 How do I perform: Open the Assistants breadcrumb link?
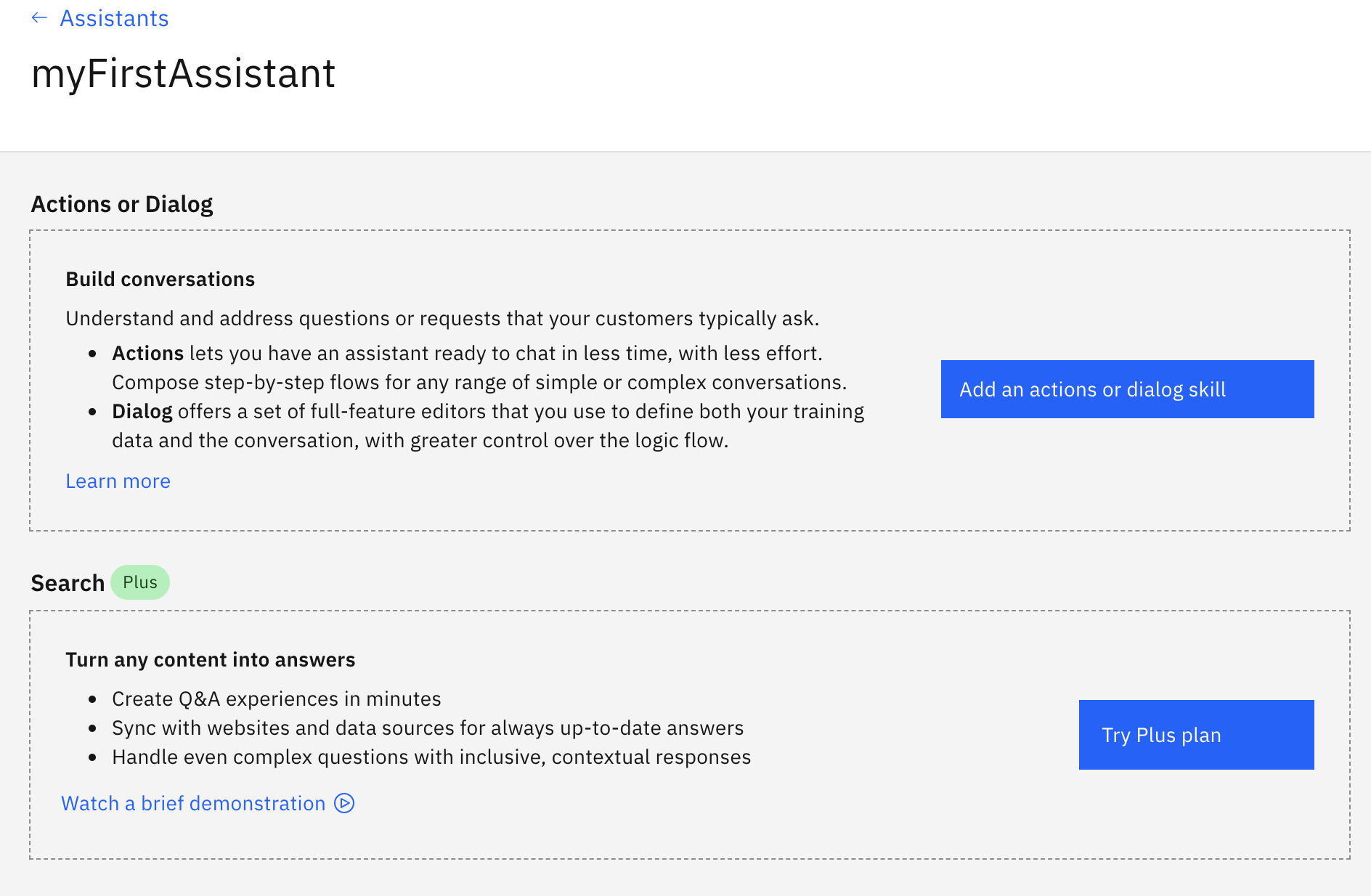[x=114, y=18]
